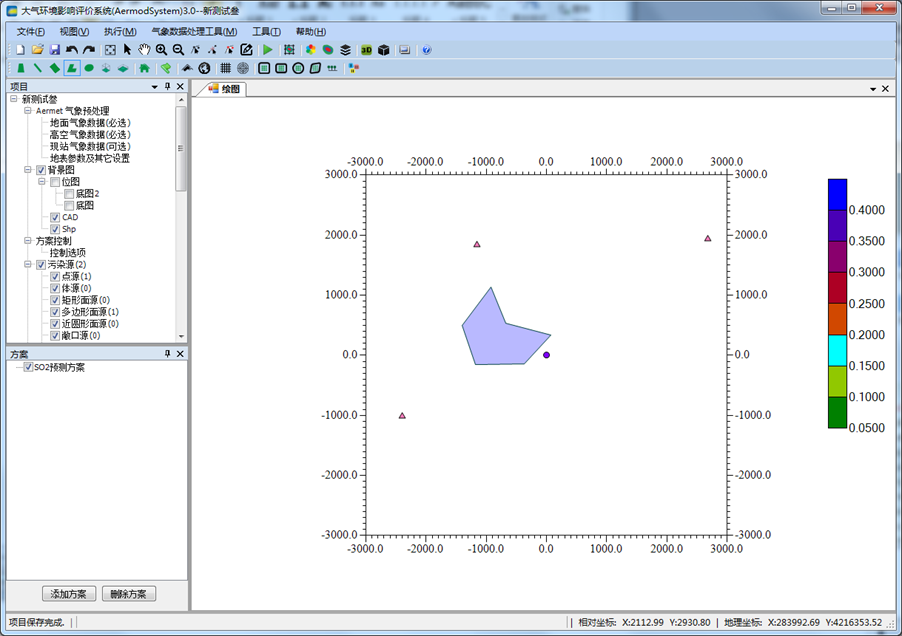Collapse the 污染源(2) tree node
902x636 pixels.
28,265
